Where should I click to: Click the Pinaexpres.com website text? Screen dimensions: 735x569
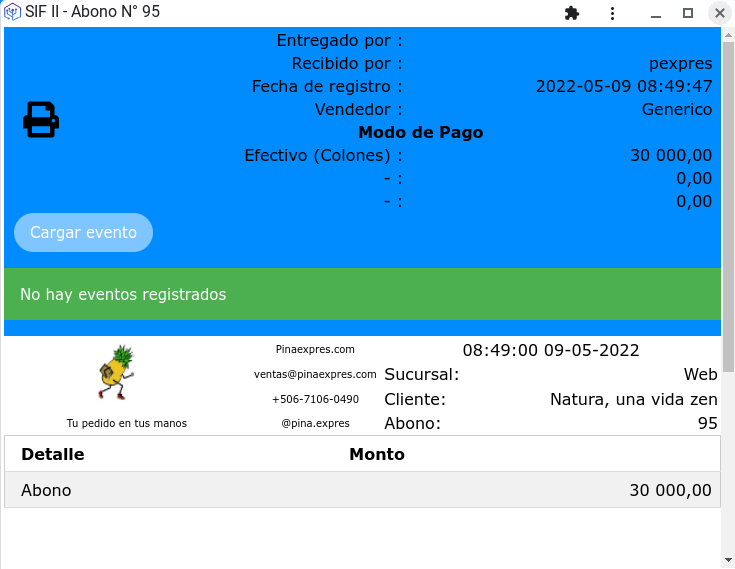pos(315,349)
